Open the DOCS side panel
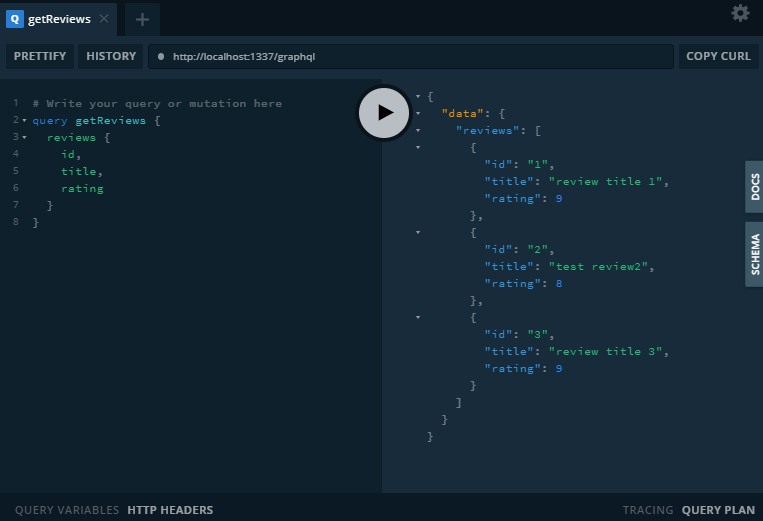This screenshot has width=763, height=521. [x=754, y=186]
